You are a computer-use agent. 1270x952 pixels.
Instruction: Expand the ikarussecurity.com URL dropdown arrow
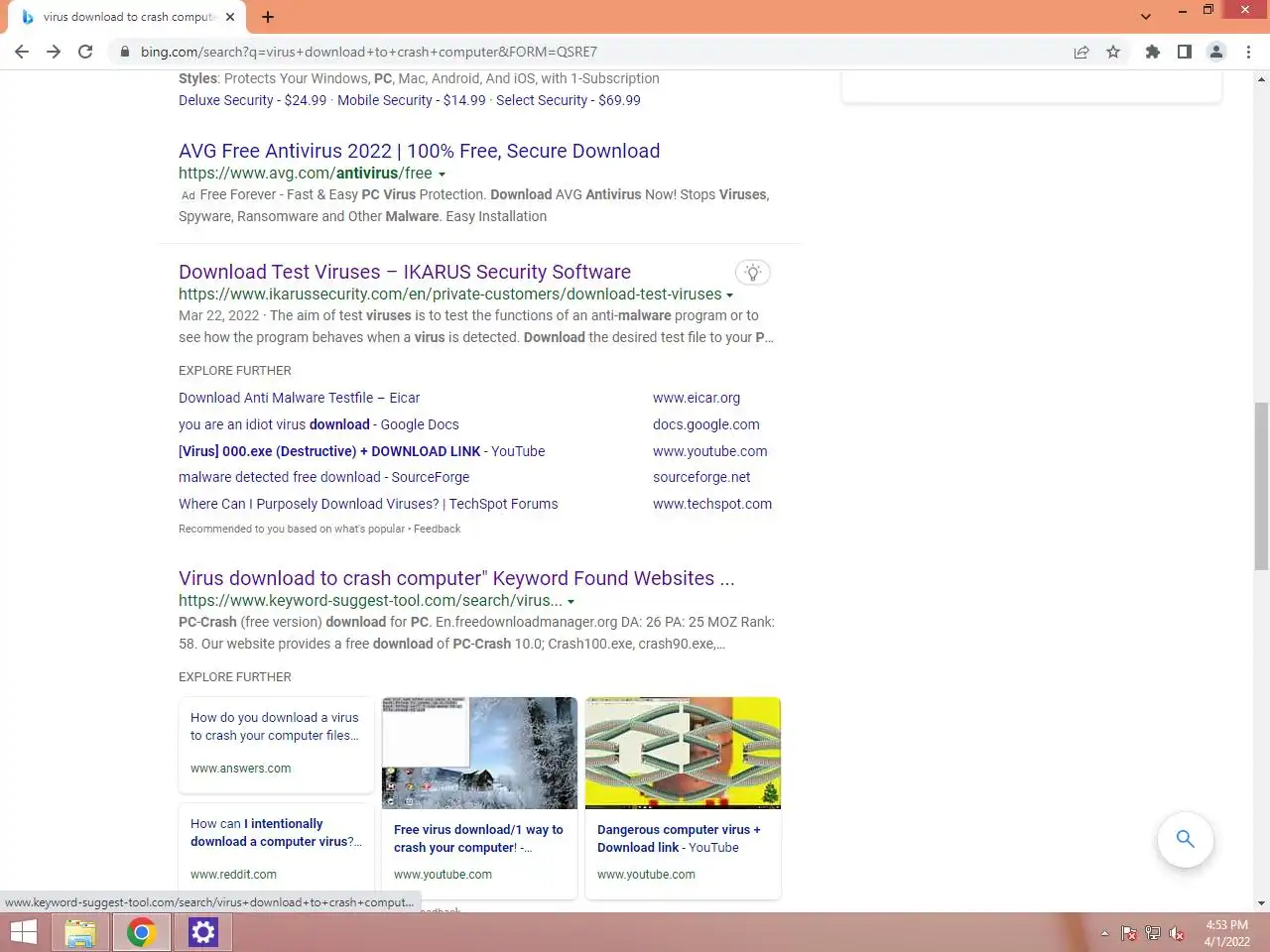[x=730, y=296]
